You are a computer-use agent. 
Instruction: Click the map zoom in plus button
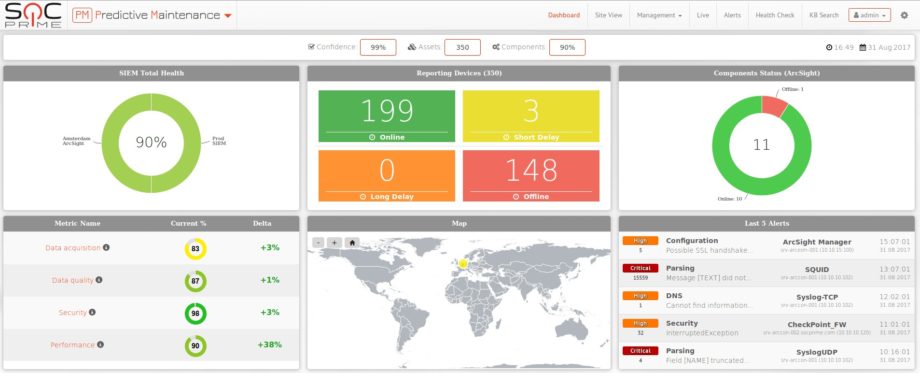coord(334,242)
